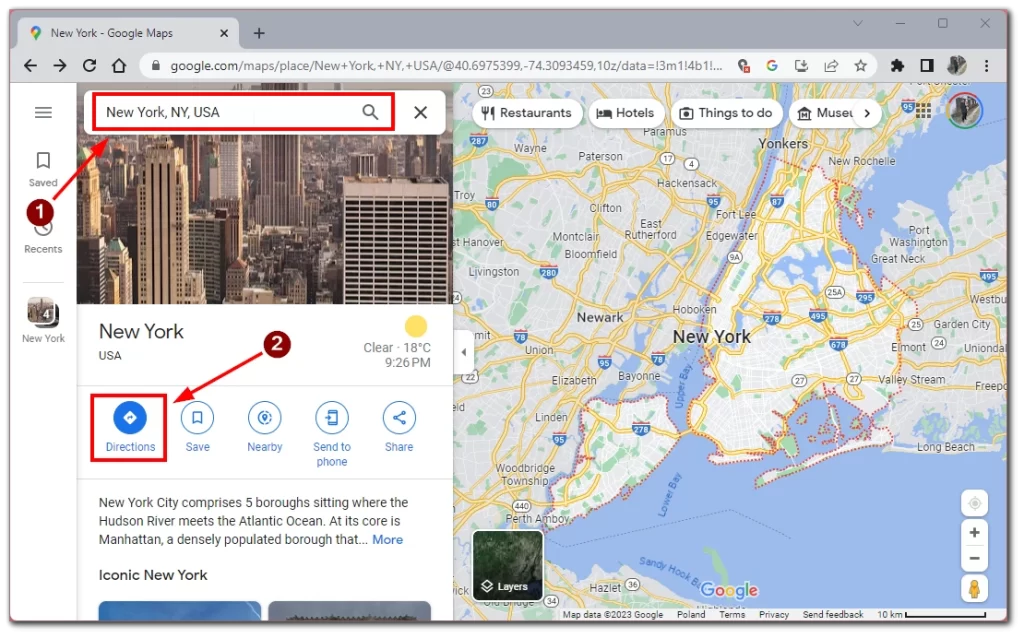1024x638 pixels.
Task: View site information lock icon
Action: (155, 65)
